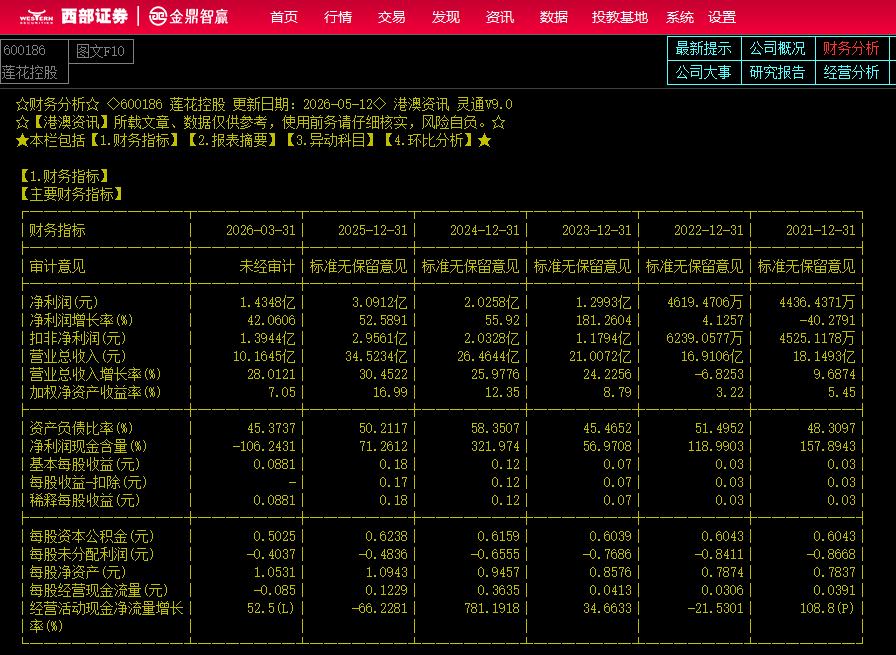
Task: Click the 基本每股收益(元) row label
Action: 85,464
